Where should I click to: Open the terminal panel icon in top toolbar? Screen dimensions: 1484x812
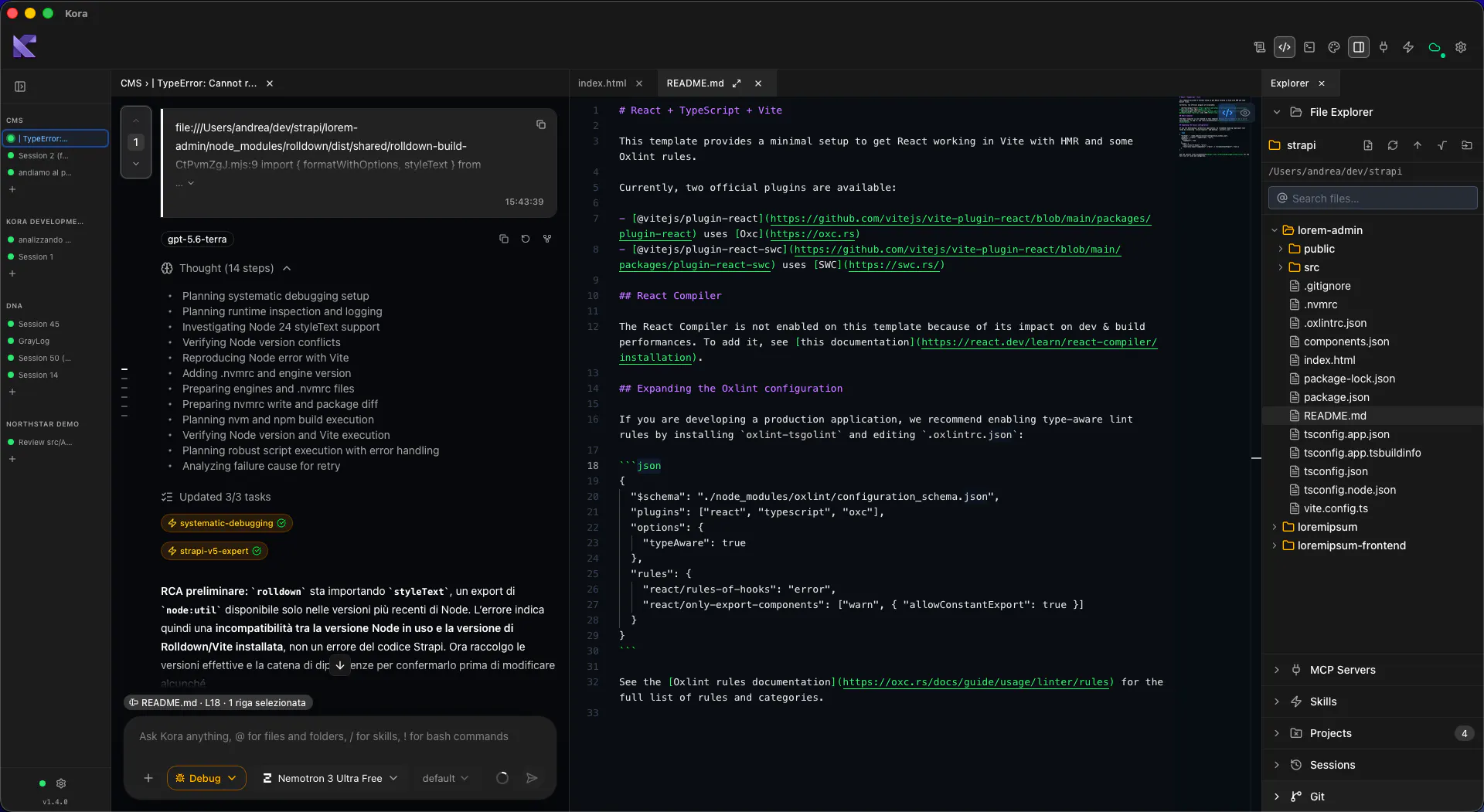click(x=1309, y=47)
